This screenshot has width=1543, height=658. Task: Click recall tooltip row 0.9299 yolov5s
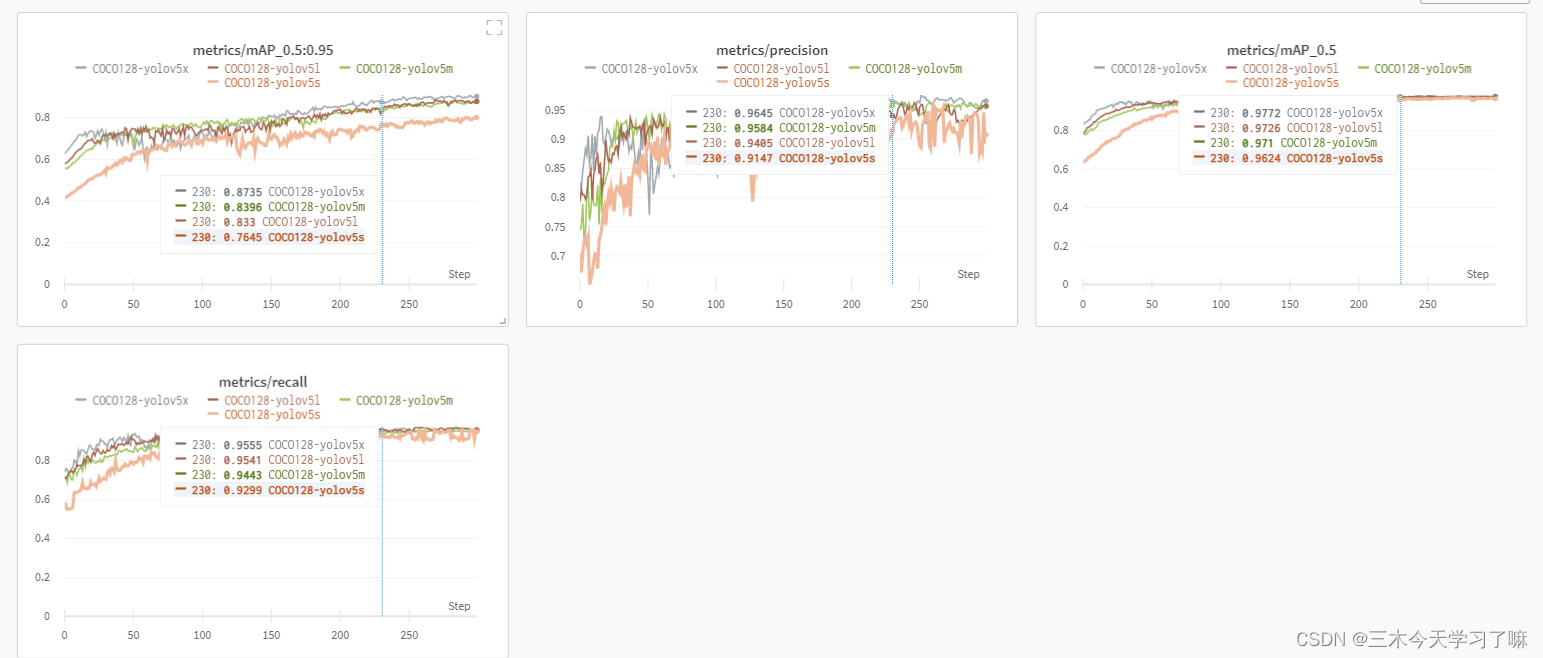(269, 490)
